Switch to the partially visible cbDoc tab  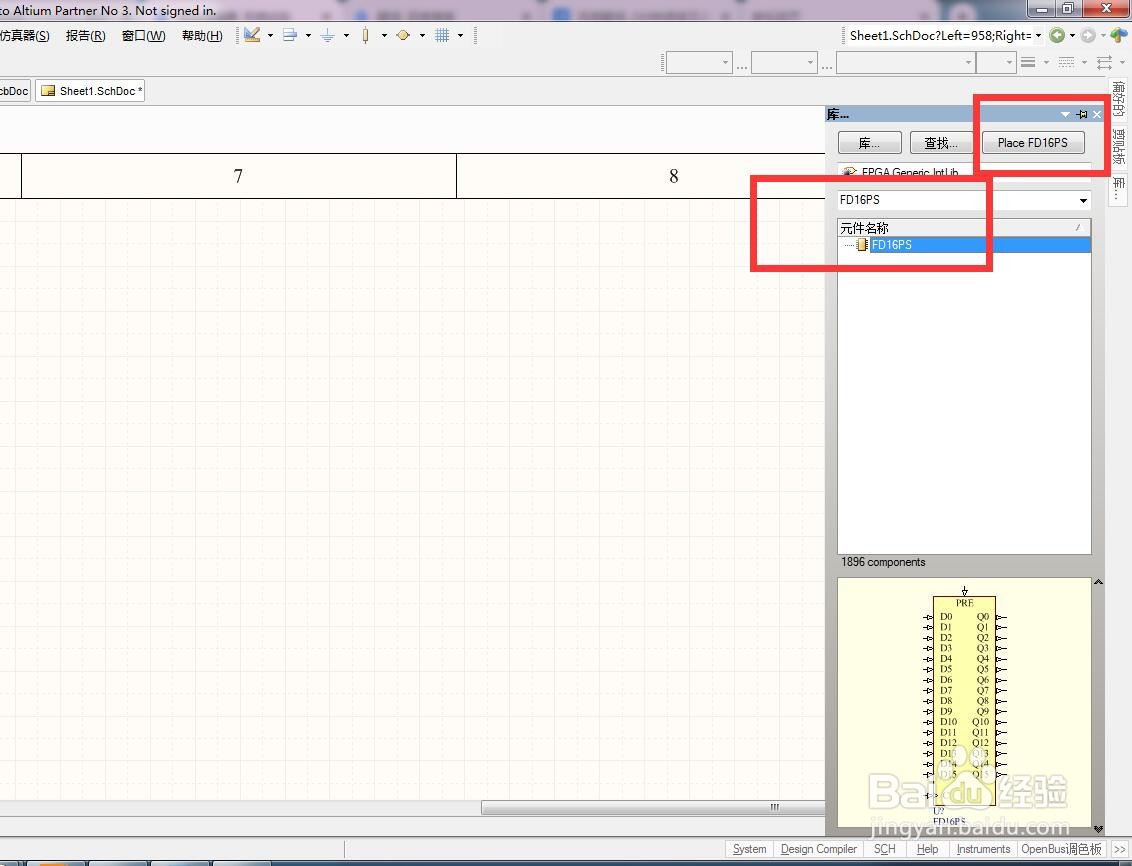click(x=14, y=91)
